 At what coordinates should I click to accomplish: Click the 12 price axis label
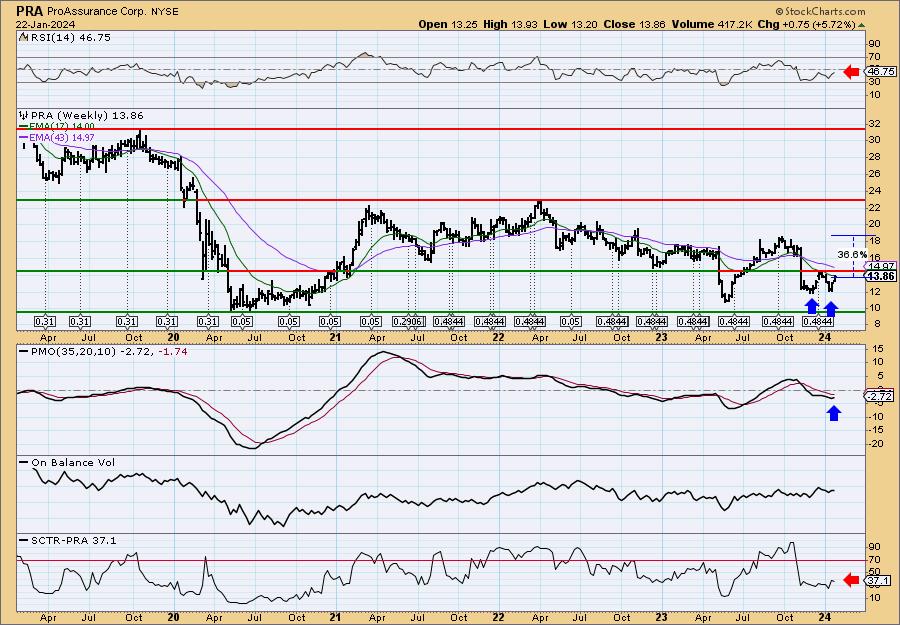point(875,292)
